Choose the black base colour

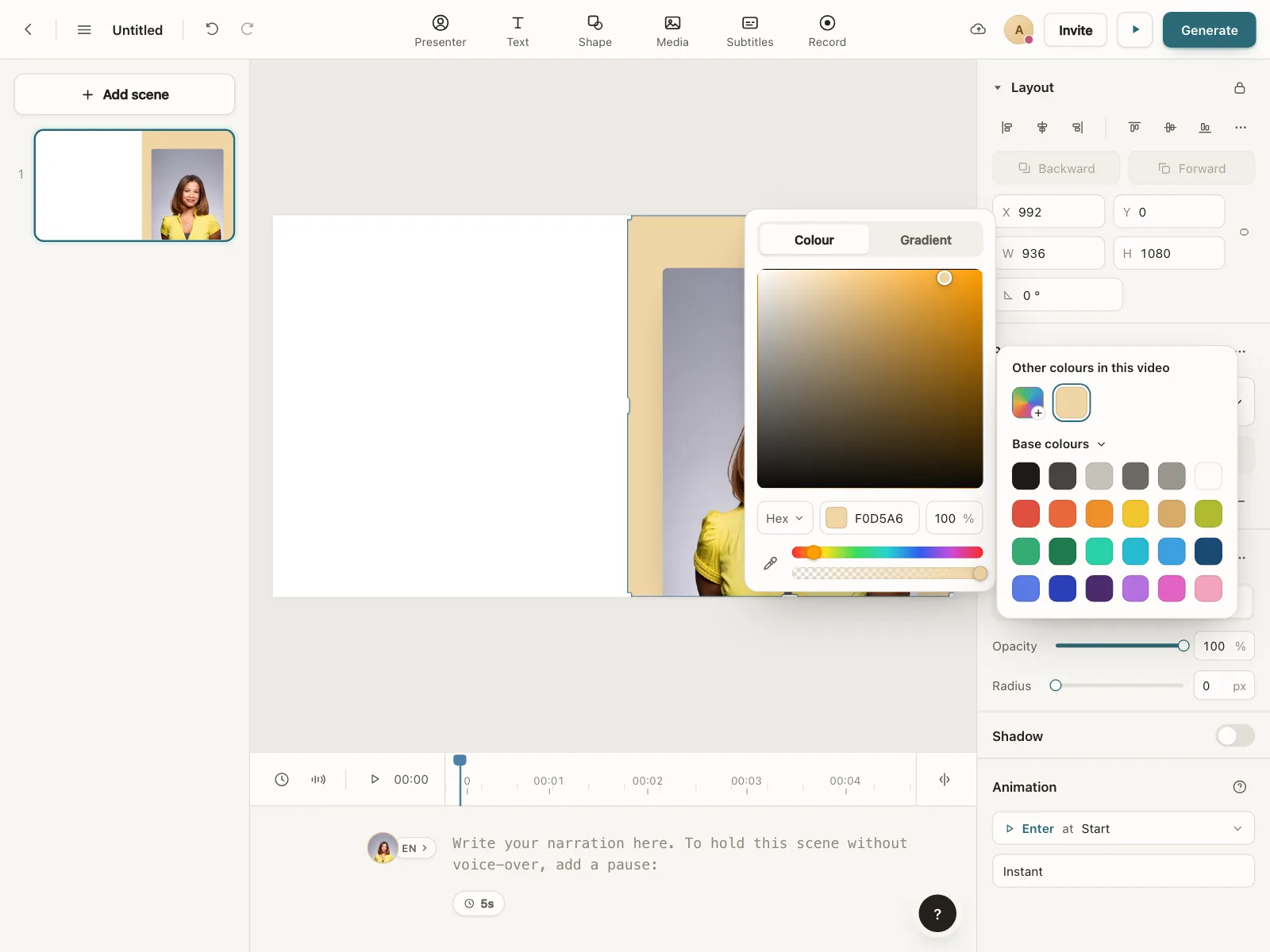click(x=1026, y=476)
